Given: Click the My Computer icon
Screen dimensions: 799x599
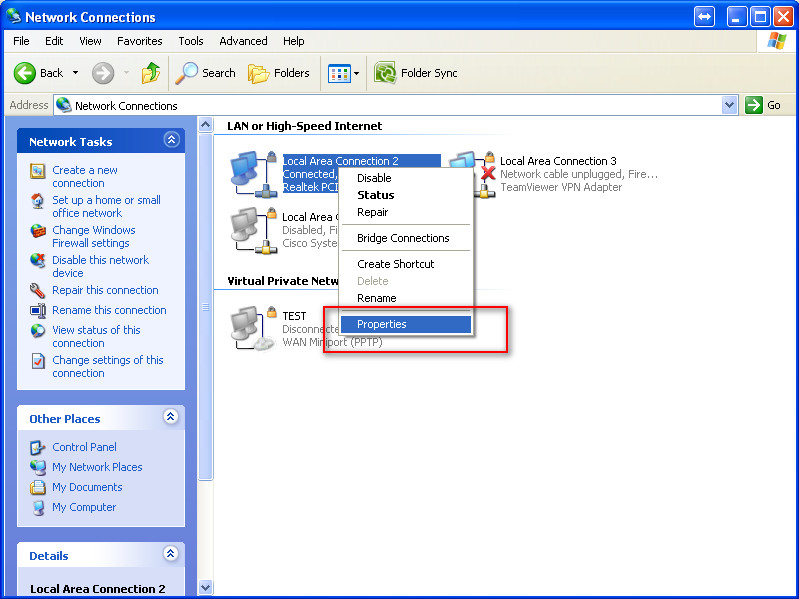Looking at the screenshot, I should tap(38, 507).
